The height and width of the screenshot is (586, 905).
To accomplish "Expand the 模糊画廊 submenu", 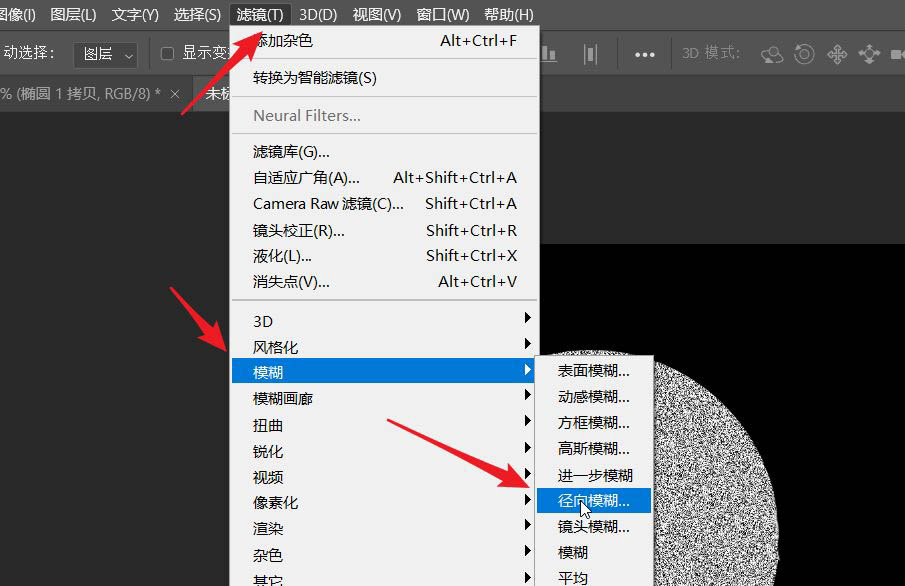I will 384,398.
